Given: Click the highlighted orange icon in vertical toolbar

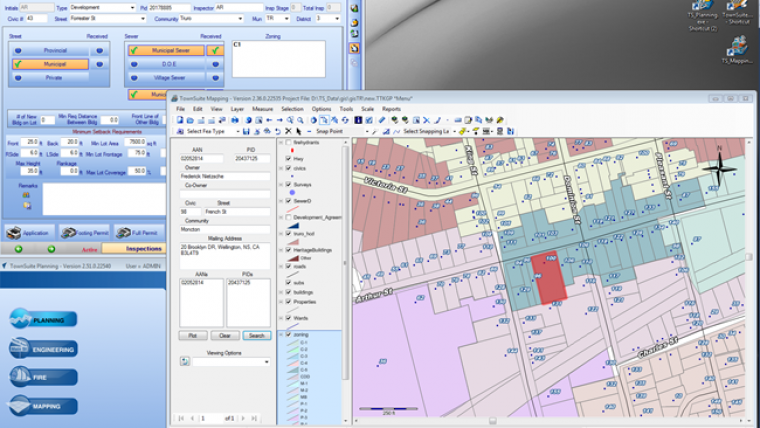Looking at the screenshot, I should click(354, 48).
